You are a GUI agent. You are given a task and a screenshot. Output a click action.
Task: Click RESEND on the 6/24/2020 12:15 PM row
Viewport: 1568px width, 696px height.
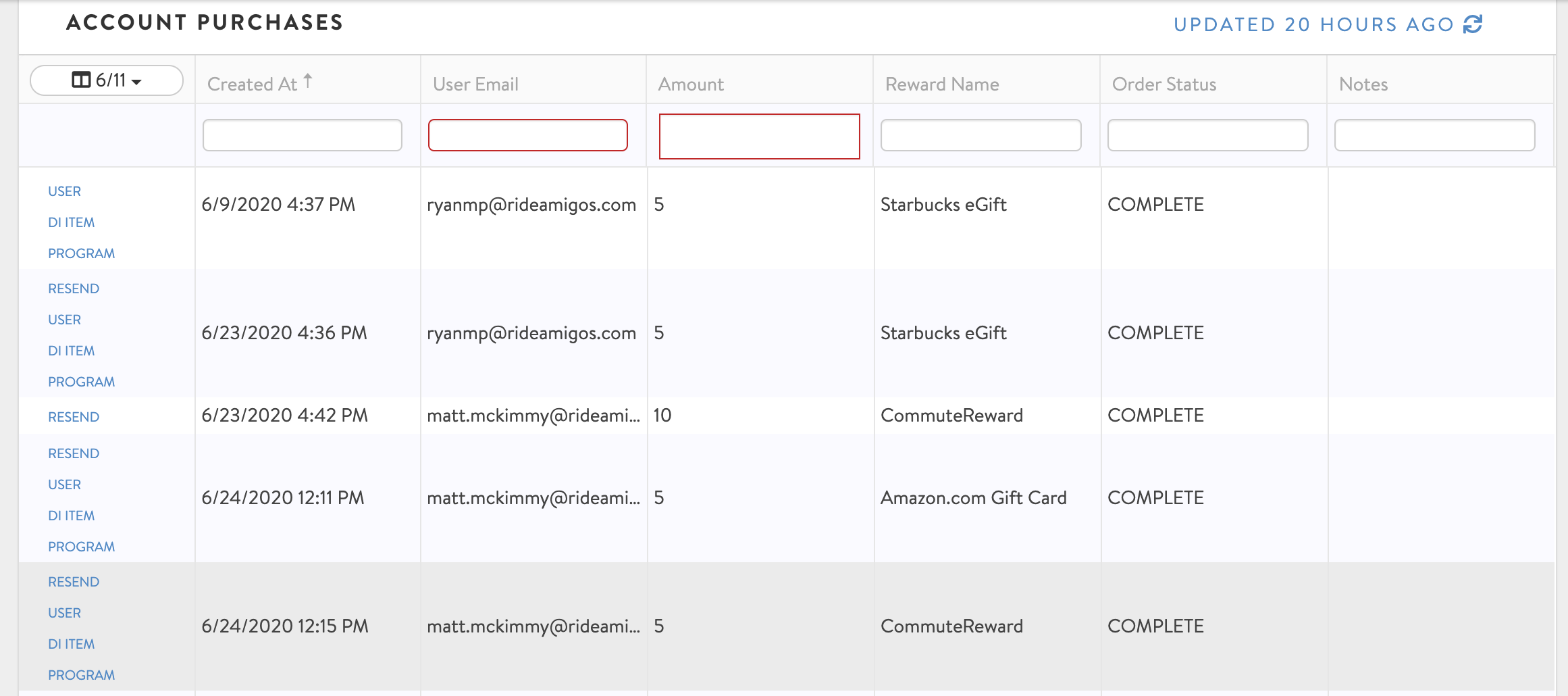74,582
